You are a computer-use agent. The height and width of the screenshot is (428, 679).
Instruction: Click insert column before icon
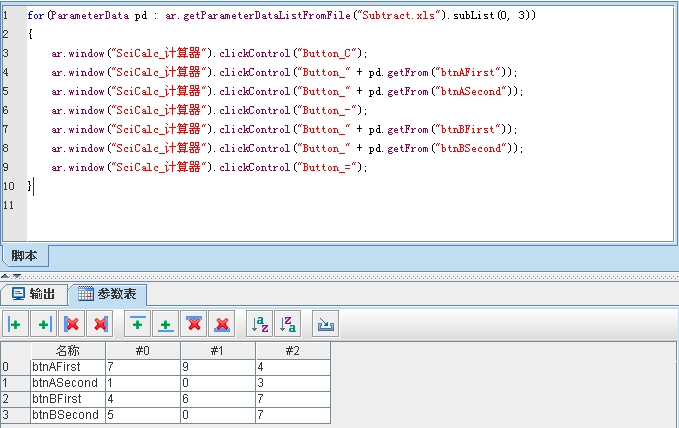pyautogui.click(x=15, y=324)
